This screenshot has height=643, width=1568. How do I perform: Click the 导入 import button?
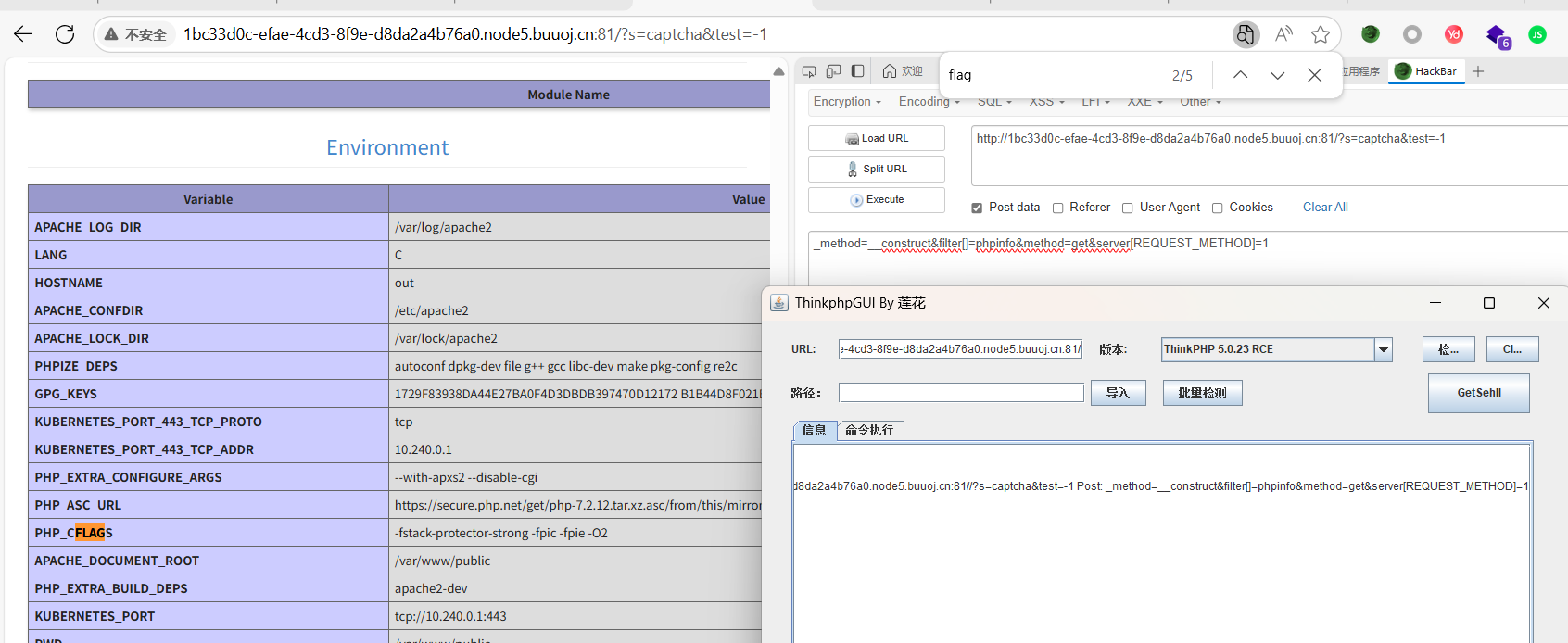point(1119,393)
